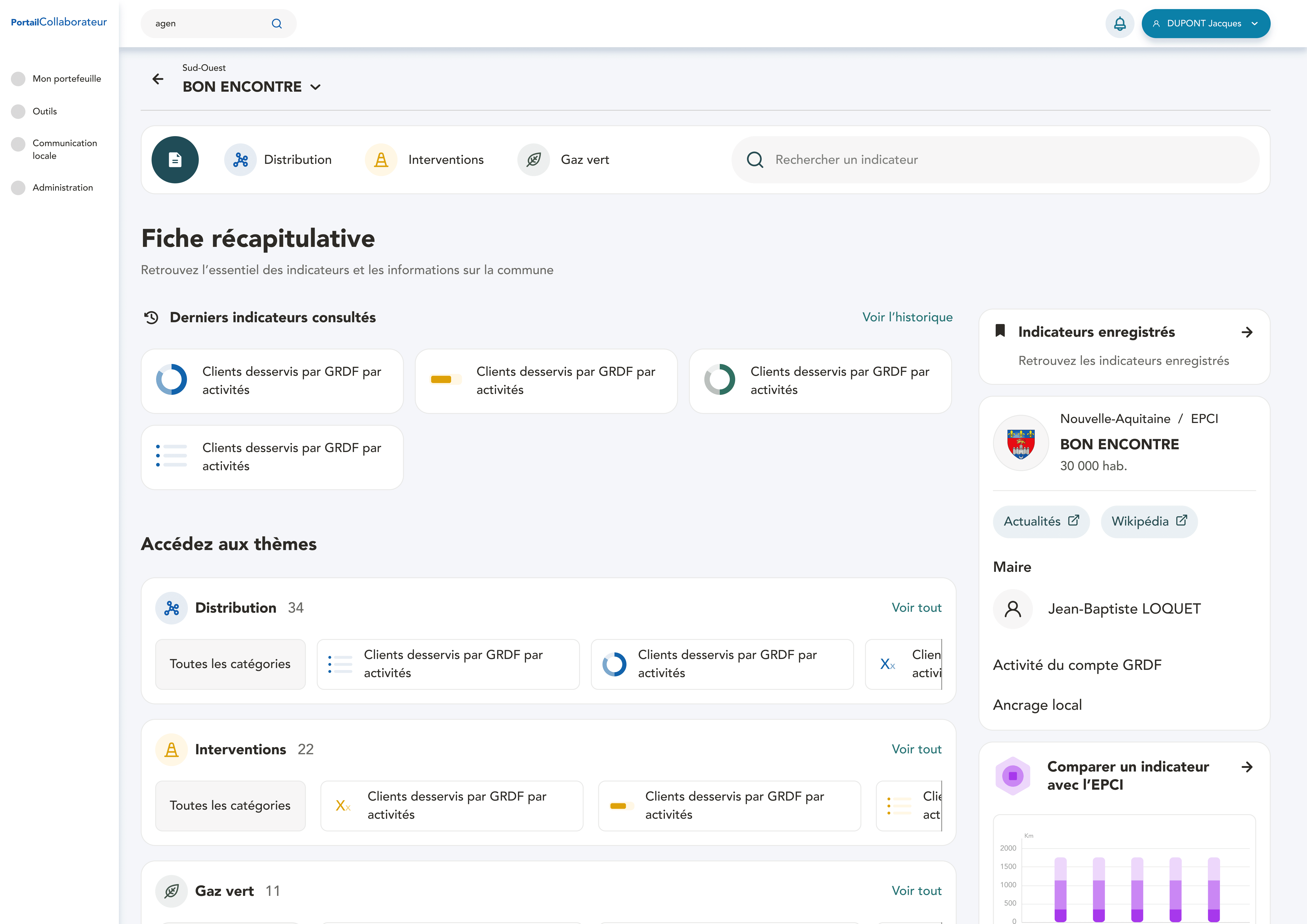Click the Bon Encontre coat of arms

click(x=1021, y=443)
